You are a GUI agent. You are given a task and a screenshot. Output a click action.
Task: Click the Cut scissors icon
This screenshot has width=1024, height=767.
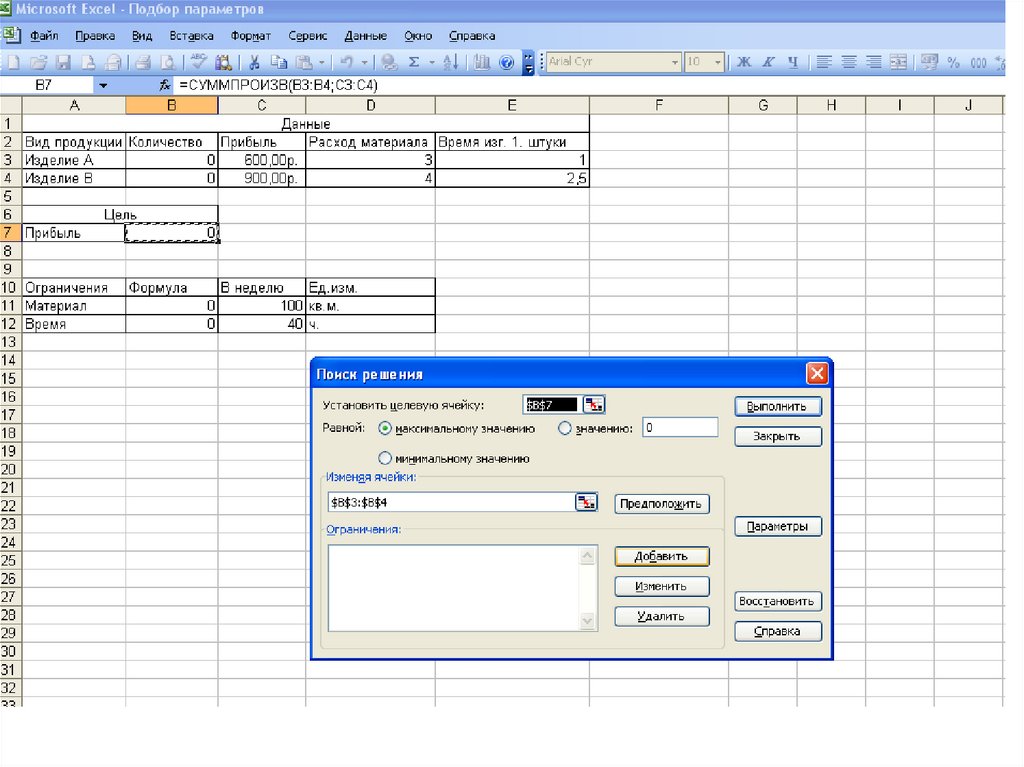[x=256, y=62]
